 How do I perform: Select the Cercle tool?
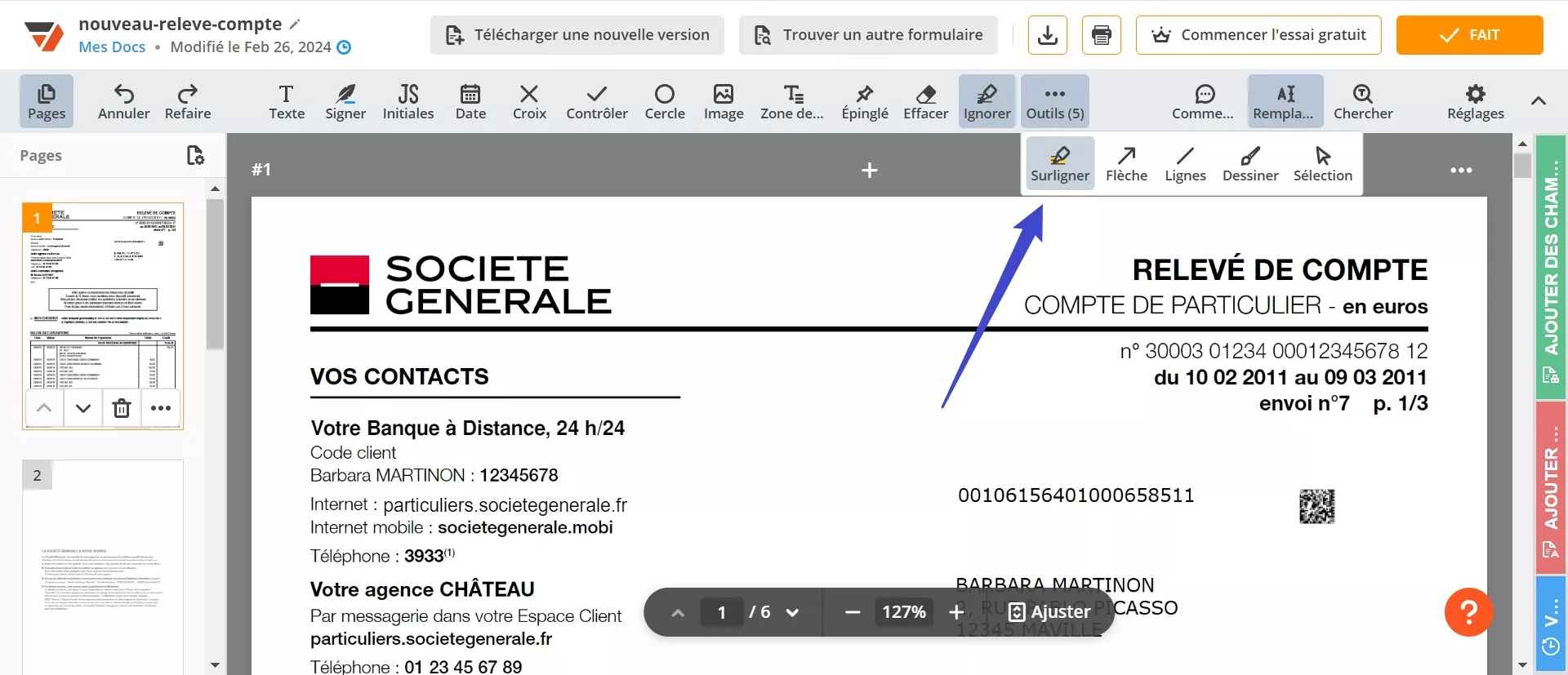click(665, 101)
